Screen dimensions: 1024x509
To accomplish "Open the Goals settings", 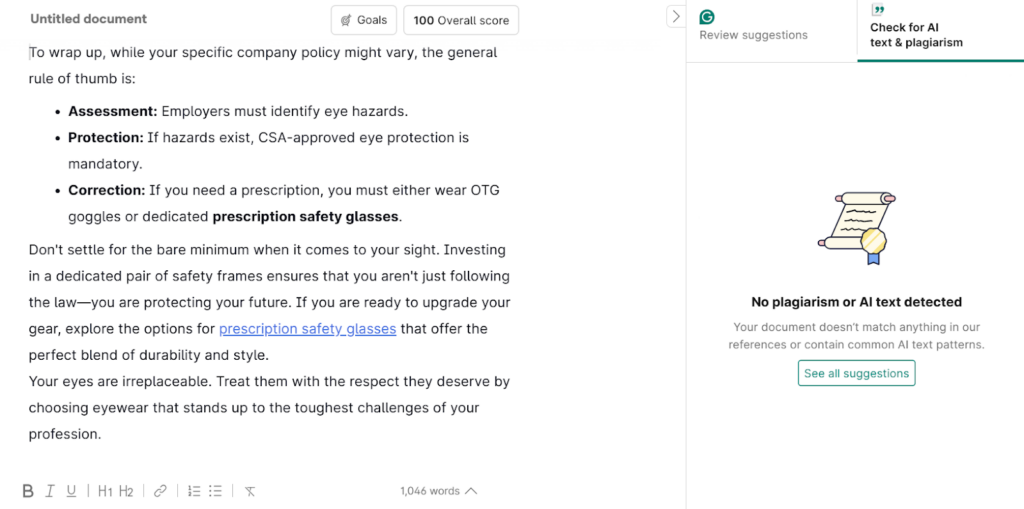I will (364, 20).
